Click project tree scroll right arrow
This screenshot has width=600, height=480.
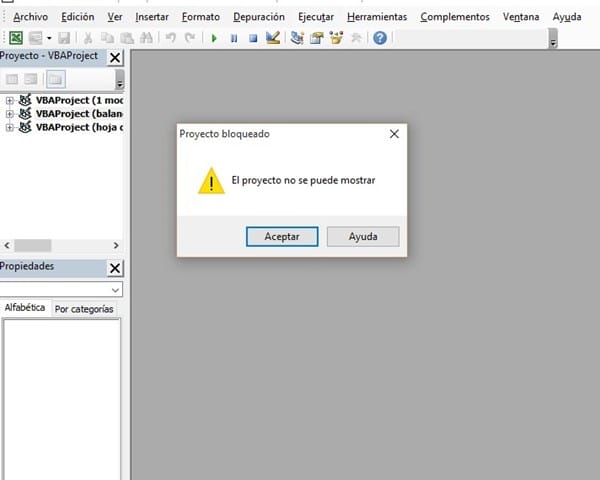[x=116, y=245]
